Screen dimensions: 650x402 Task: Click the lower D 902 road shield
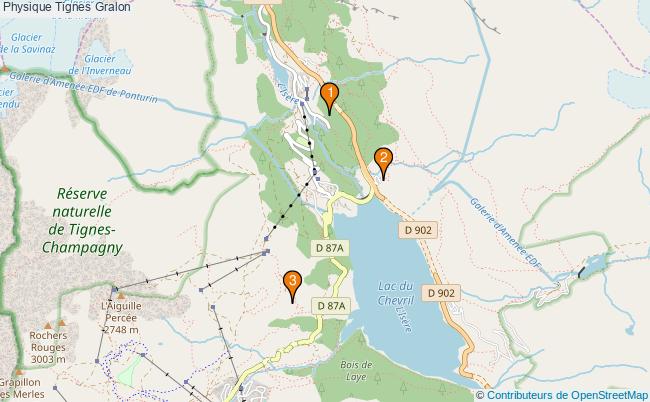(x=441, y=293)
